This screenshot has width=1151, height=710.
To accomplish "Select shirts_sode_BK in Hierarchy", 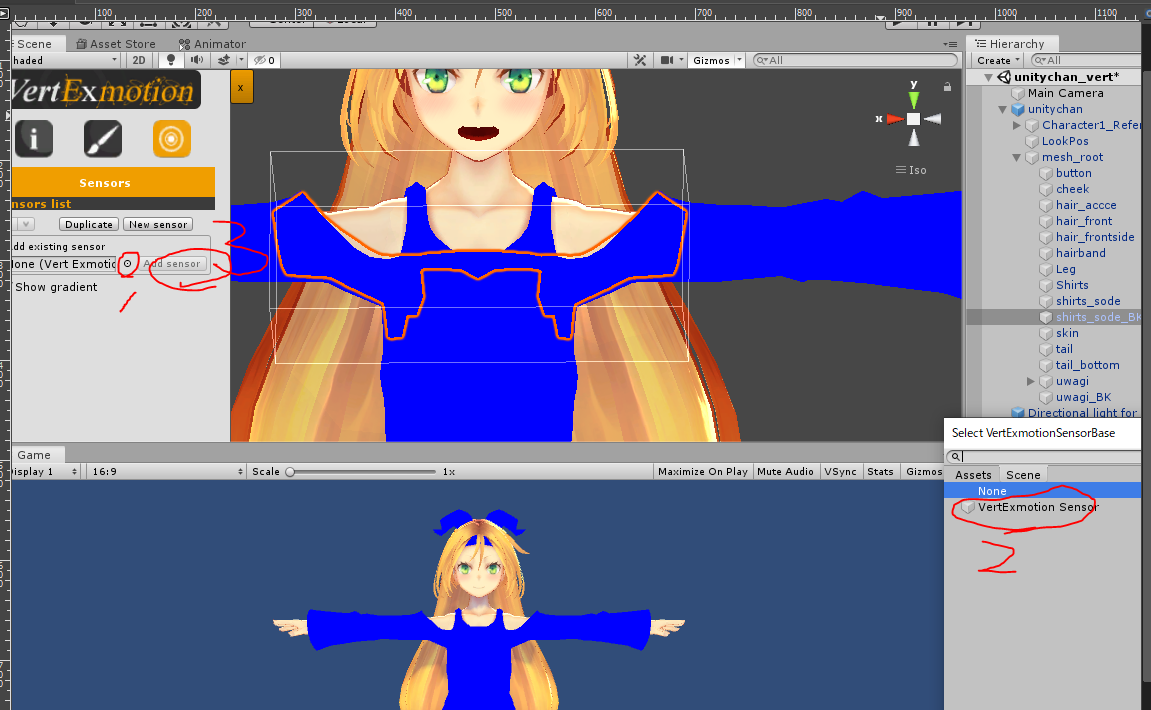I will point(1098,317).
